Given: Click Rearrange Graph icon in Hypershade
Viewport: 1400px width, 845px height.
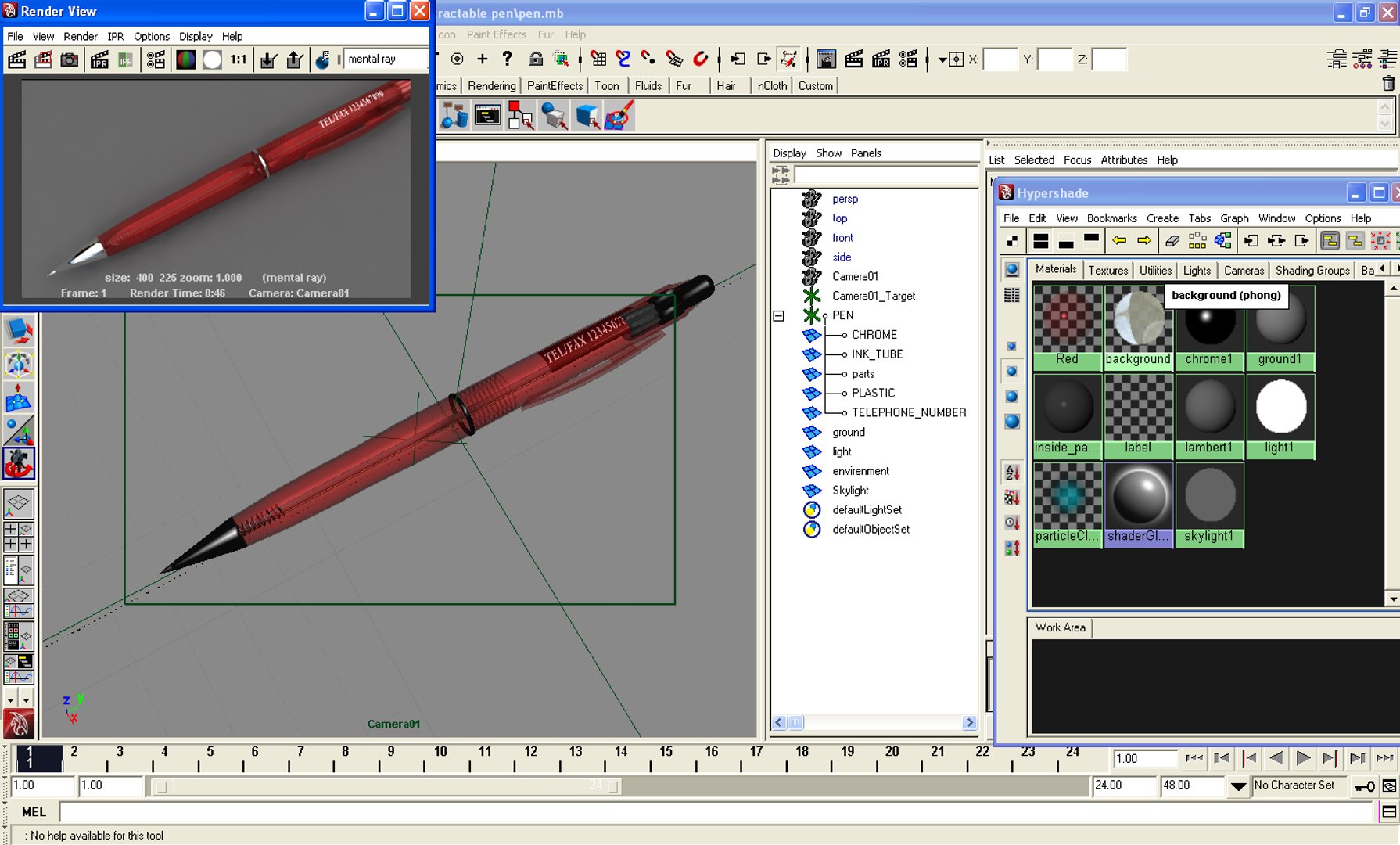Looking at the screenshot, I should click(x=1197, y=240).
